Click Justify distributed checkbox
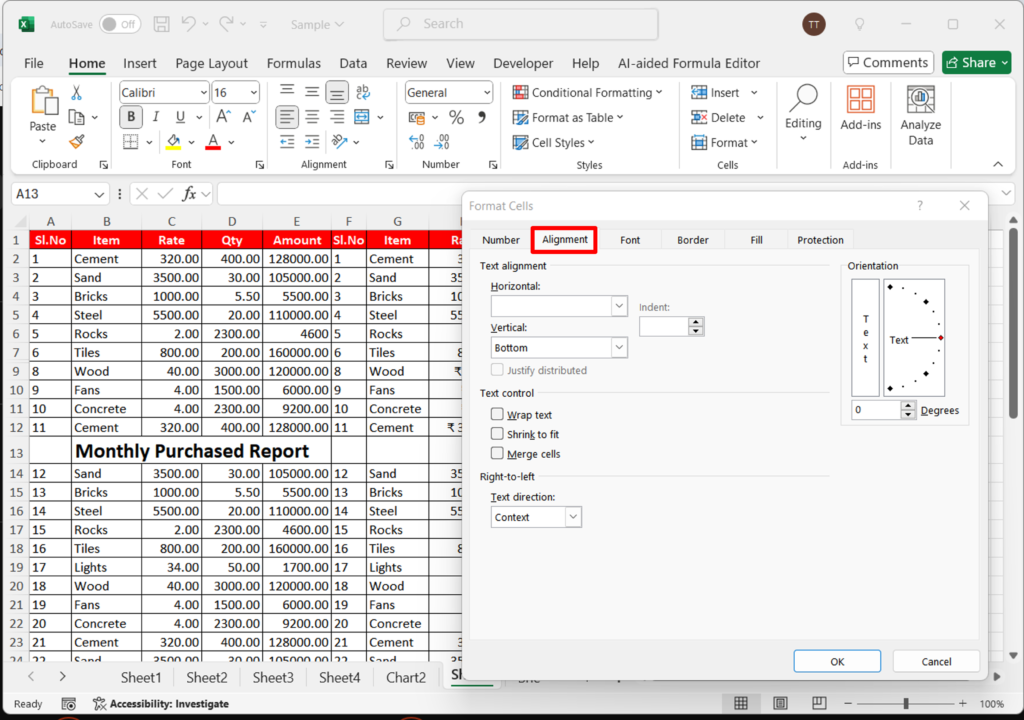 point(497,370)
